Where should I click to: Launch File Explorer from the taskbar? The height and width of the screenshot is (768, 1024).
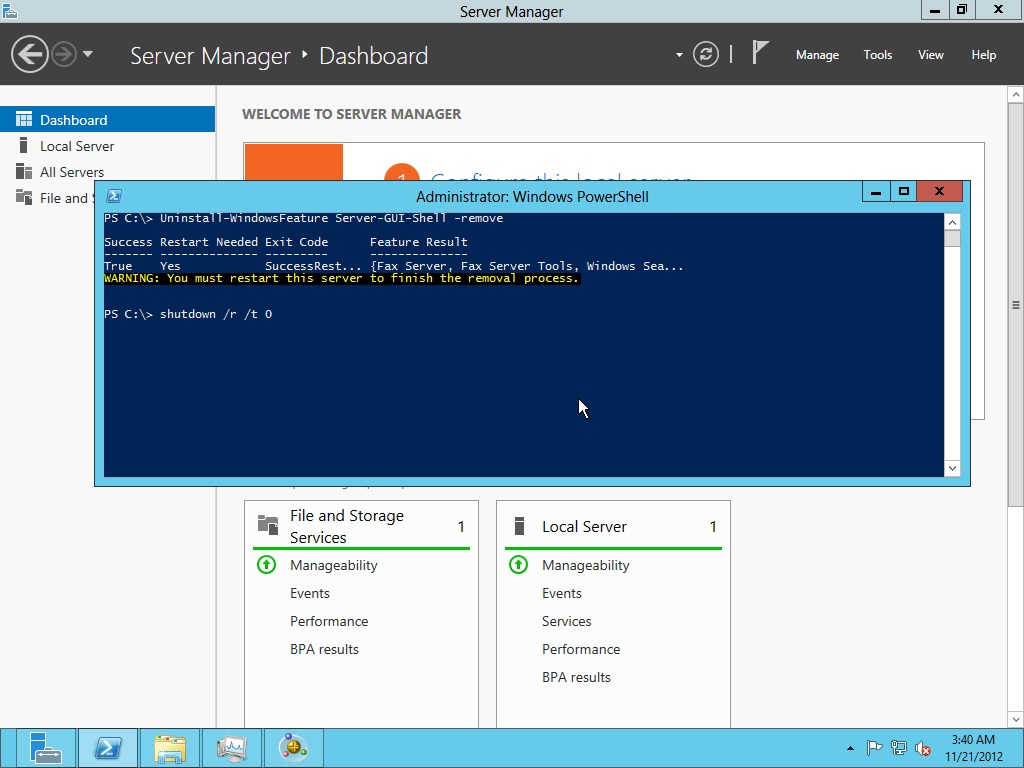click(x=169, y=747)
